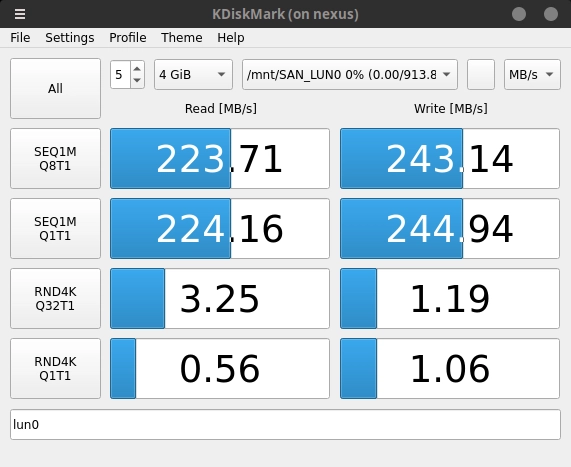This screenshot has width=571, height=467.
Task: Open the MB/s unit dropdown
Action: tap(532, 75)
